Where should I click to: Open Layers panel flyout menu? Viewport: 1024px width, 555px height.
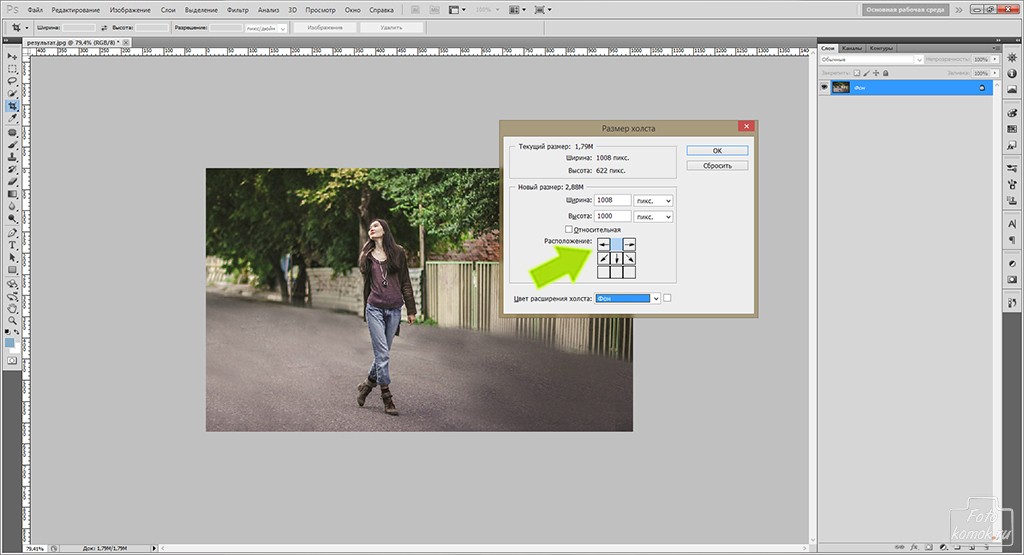996,48
